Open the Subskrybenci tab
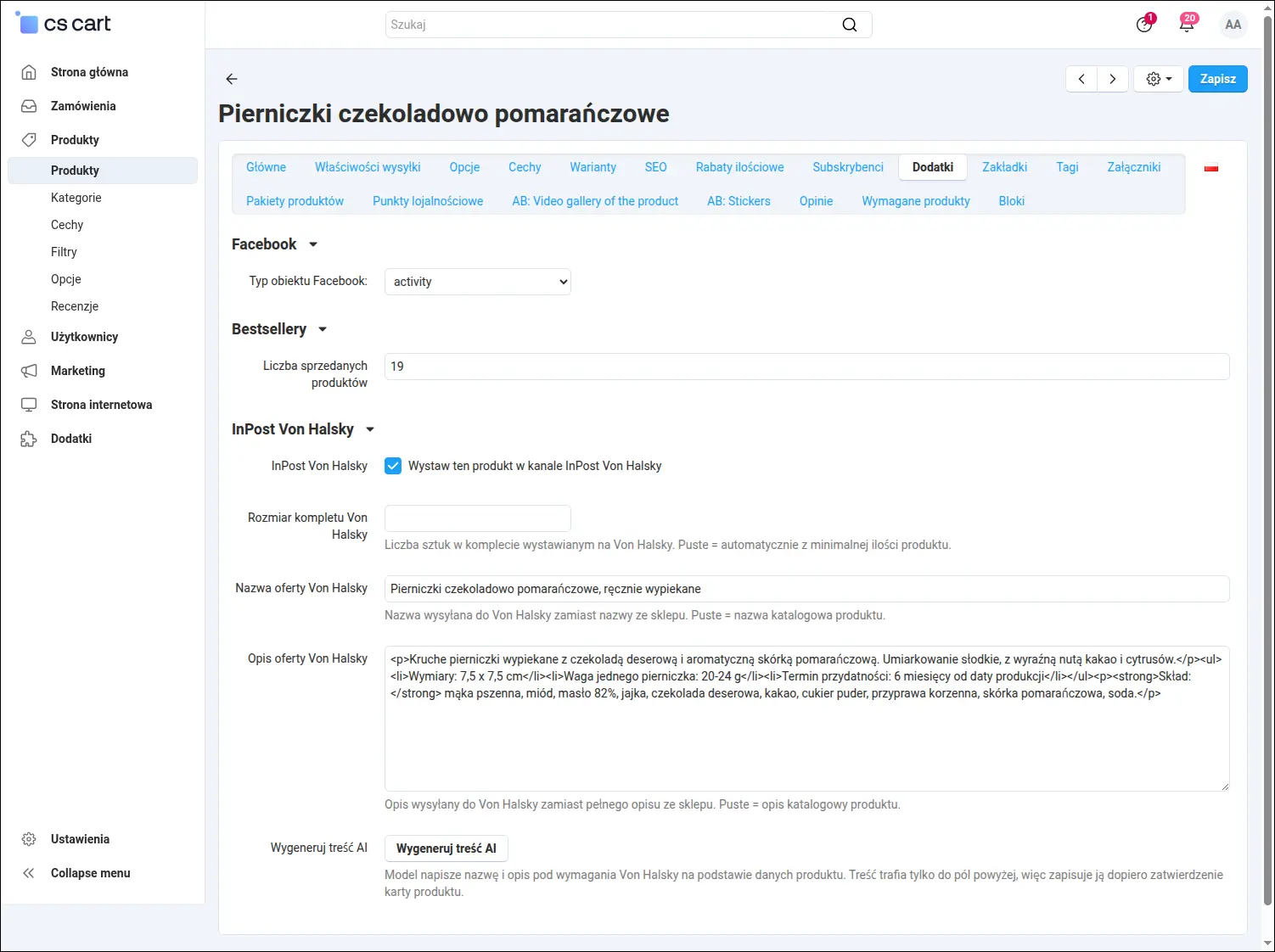This screenshot has width=1275, height=952. pos(848,167)
